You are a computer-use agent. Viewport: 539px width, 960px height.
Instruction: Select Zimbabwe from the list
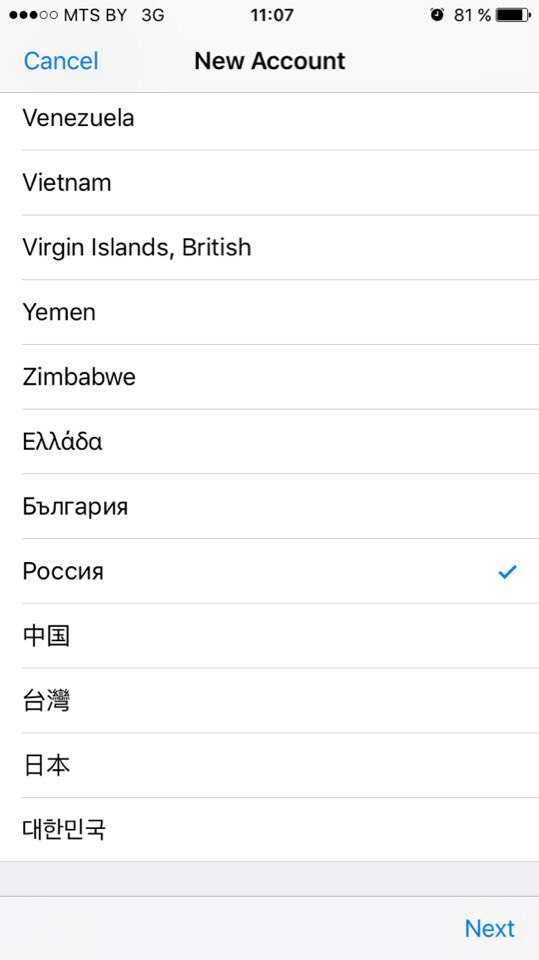coord(270,377)
